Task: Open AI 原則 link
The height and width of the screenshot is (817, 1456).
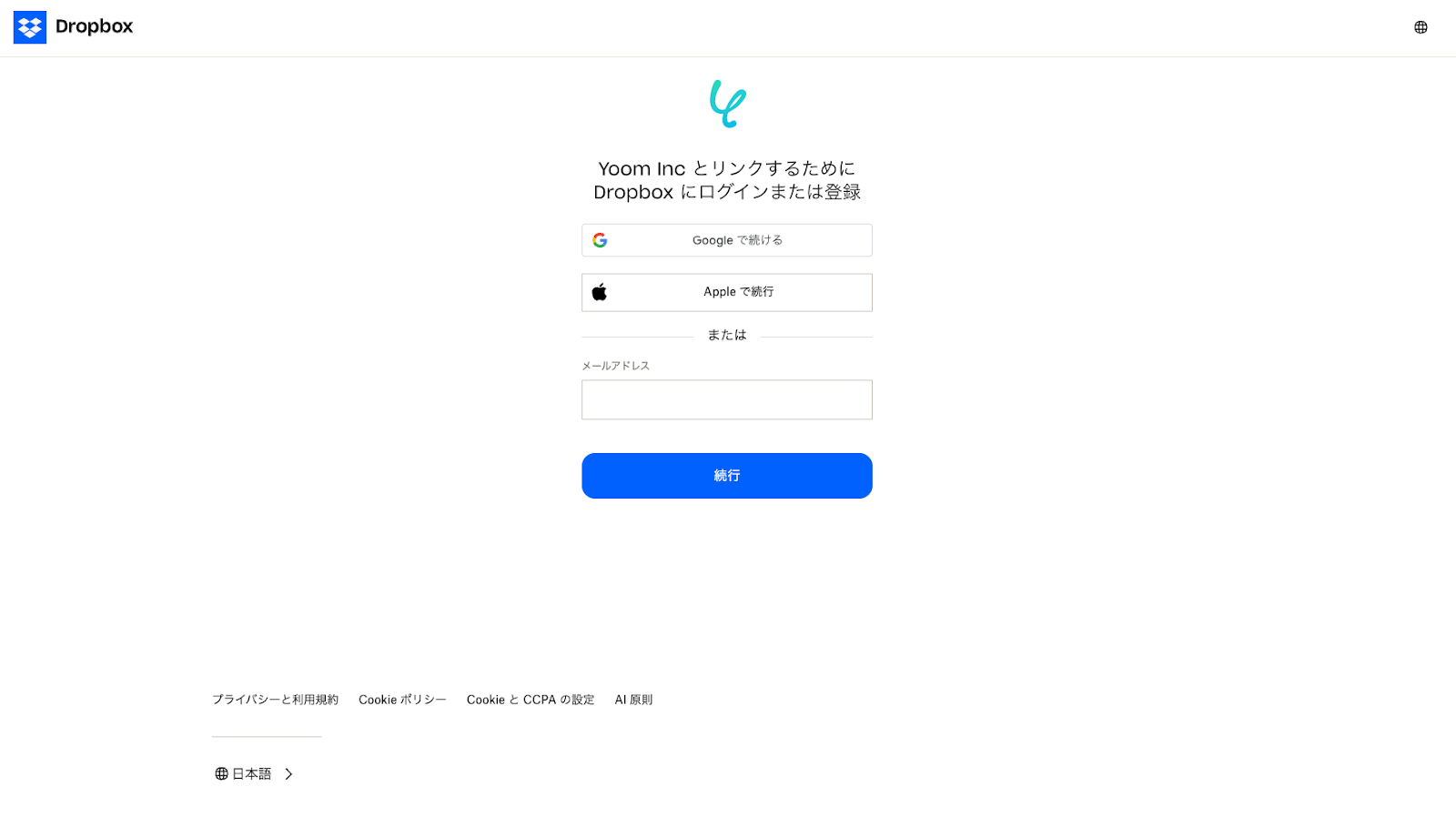Action: [x=633, y=700]
